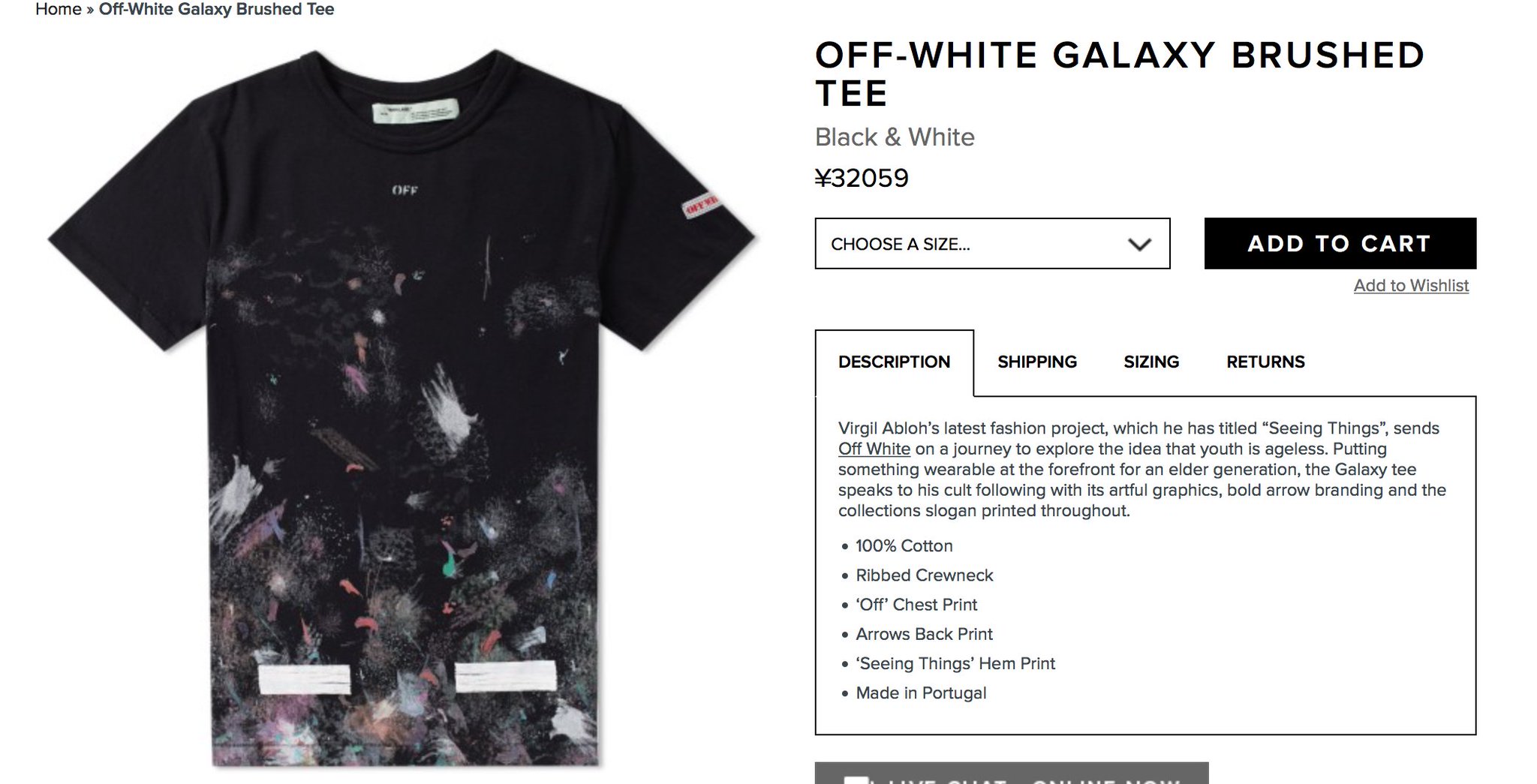Open the Choose a Size dropdown
The width and height of the screenshot is (1537, 784).
point(992,244)
